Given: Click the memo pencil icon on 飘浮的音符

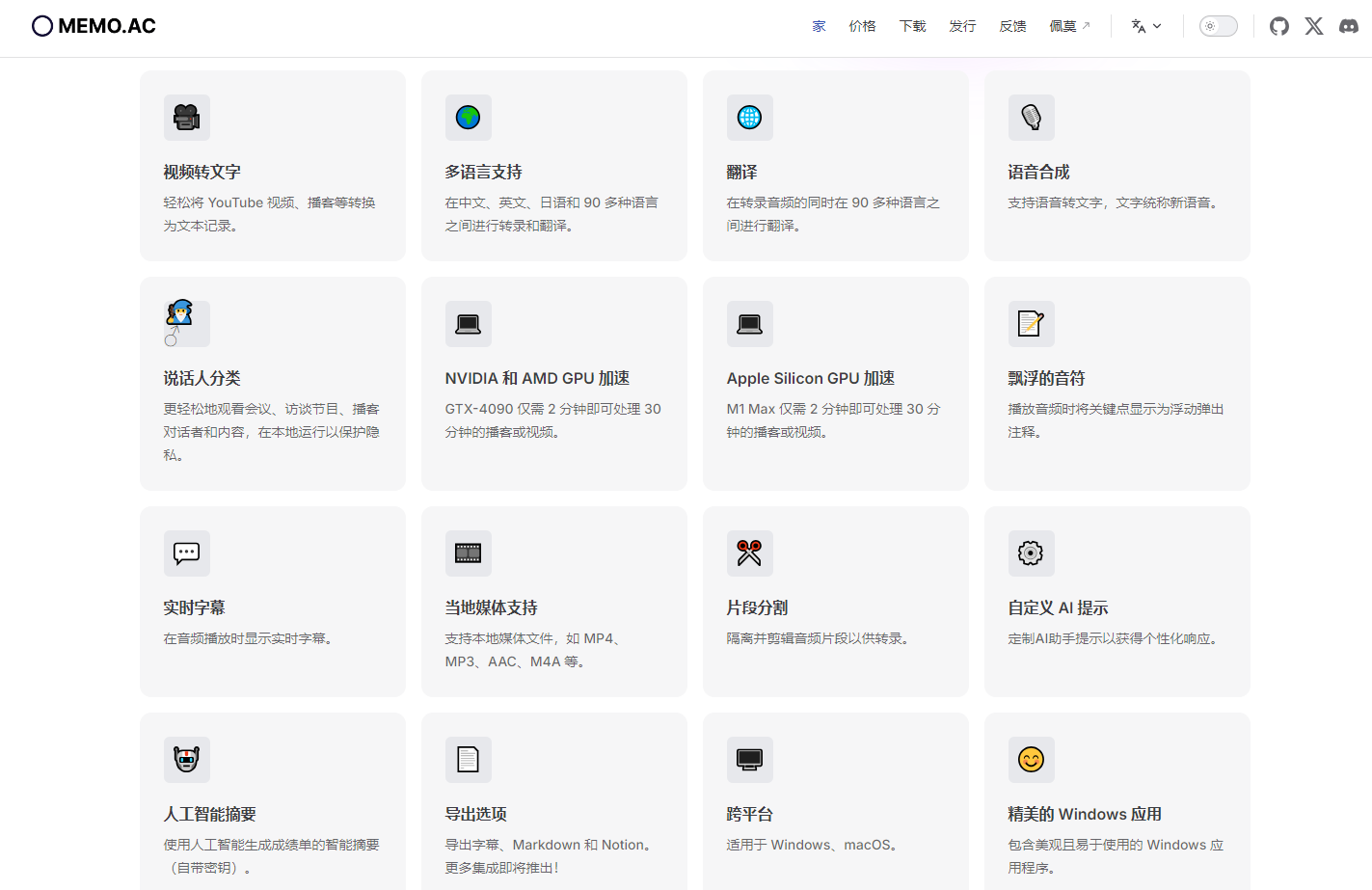Looking at the screenshot, I should 1032,324.
